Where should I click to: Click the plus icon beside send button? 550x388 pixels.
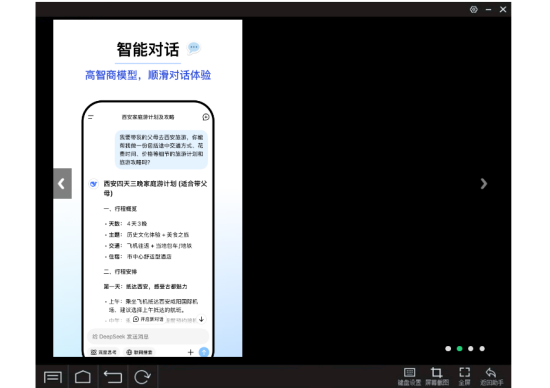[190, 352]
